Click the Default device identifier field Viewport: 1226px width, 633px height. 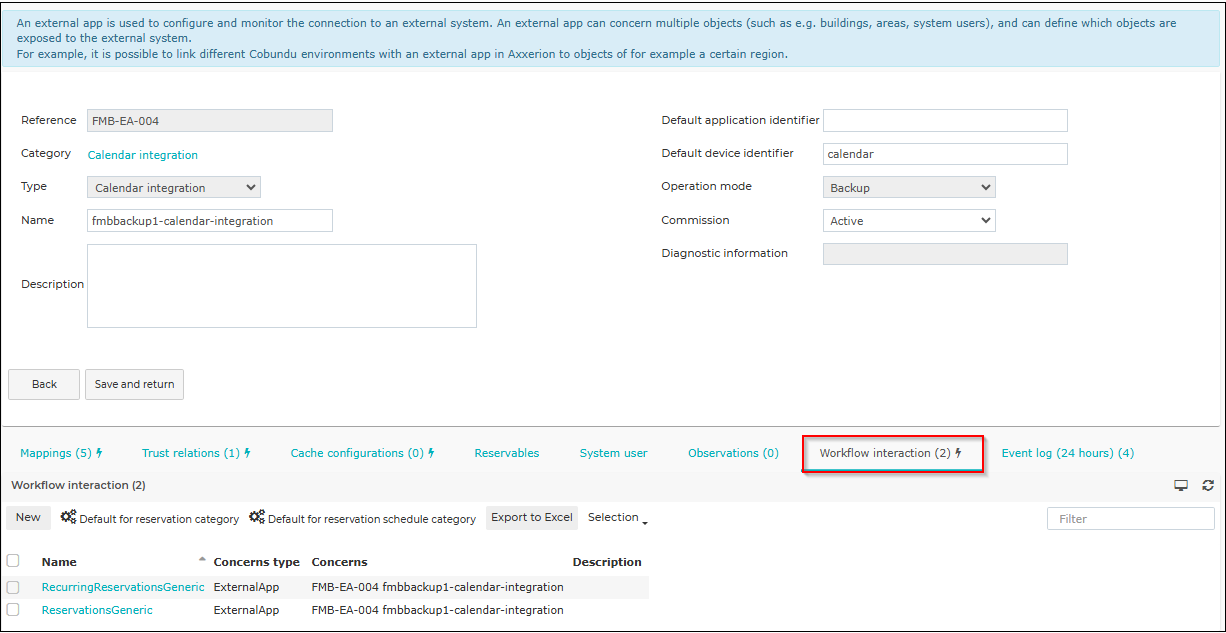pos(945,154)
